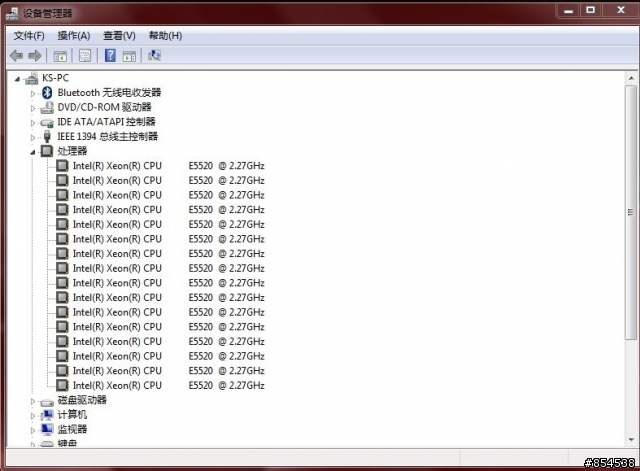The image size is (640, 471).
Task: Select the 磁盘驱动器 label
Action: pos(82,400)
